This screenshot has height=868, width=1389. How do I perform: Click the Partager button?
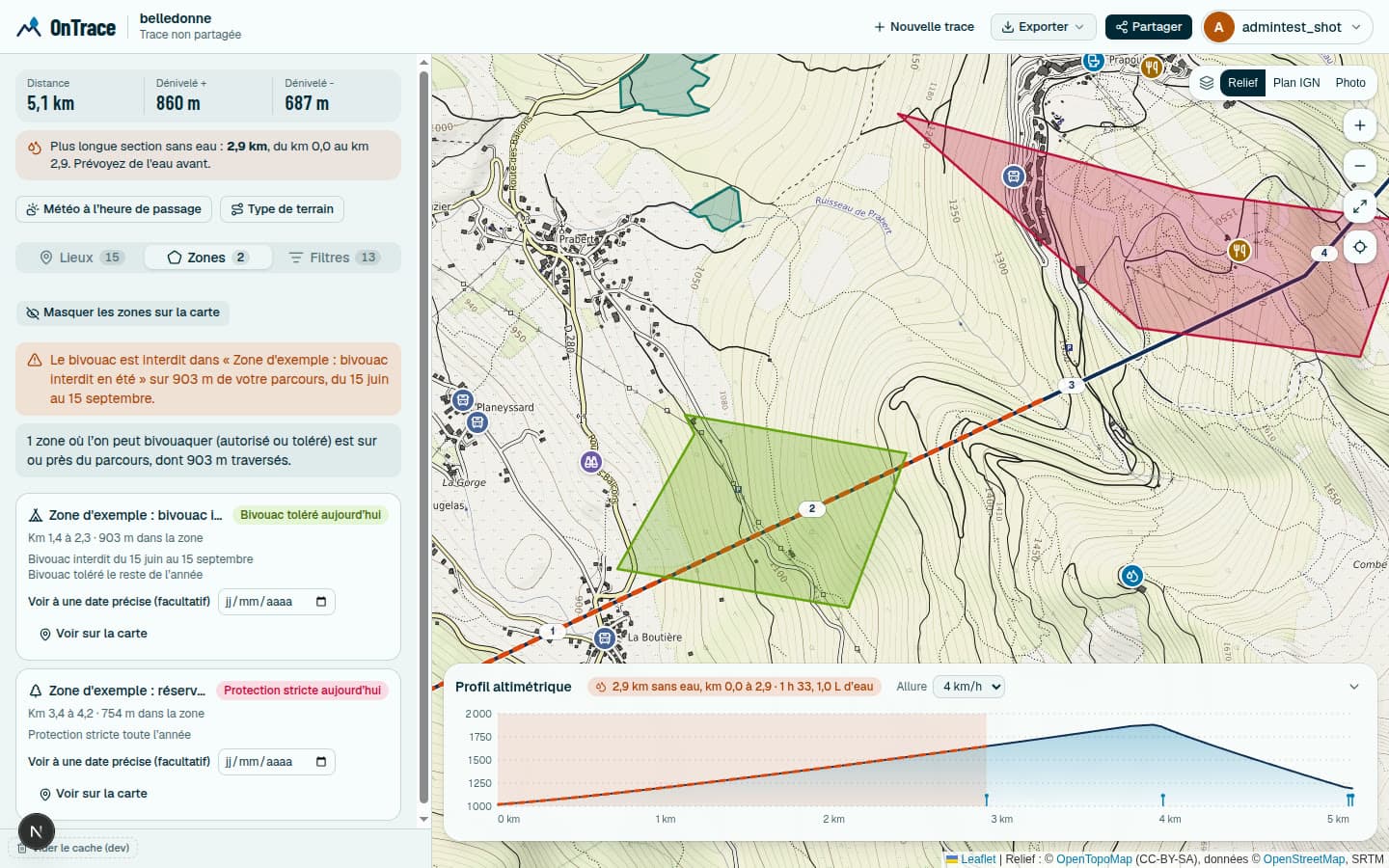coord(1149,27)
